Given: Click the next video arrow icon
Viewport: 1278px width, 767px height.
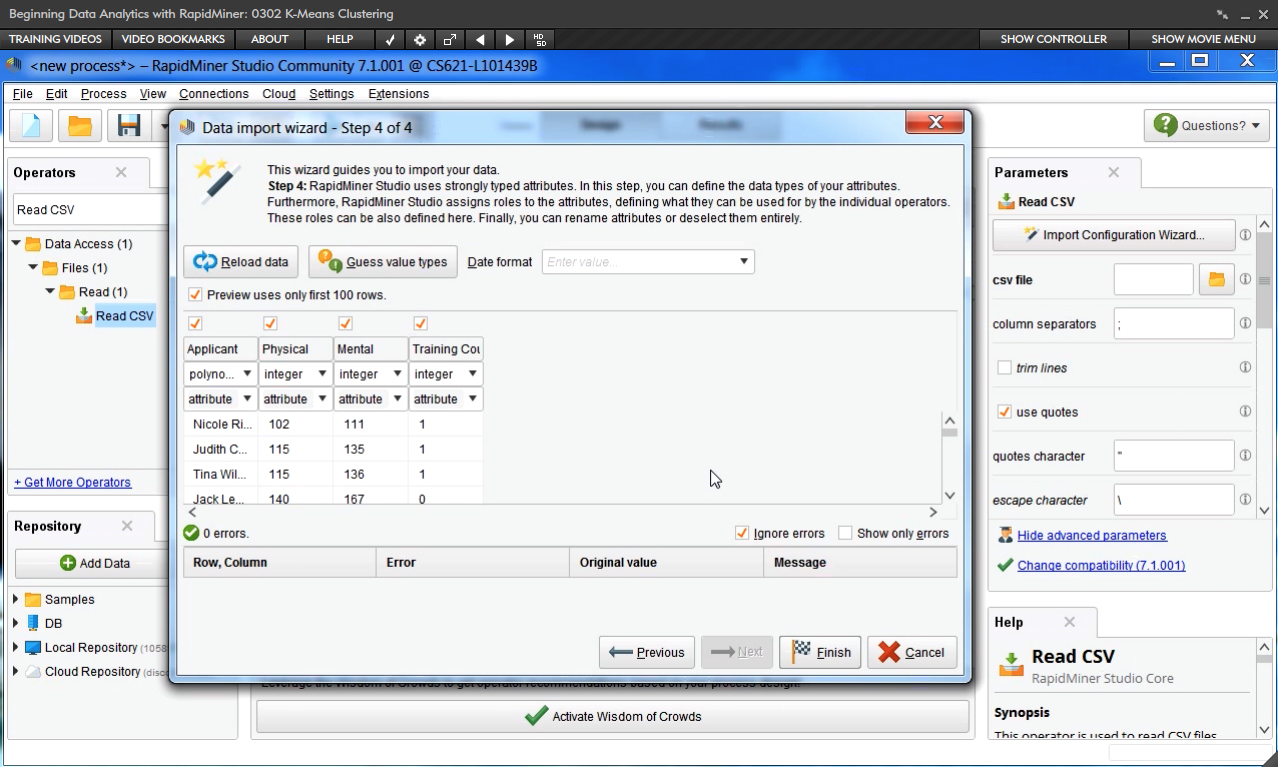Looking at the screenshot, I should point(510,39).
